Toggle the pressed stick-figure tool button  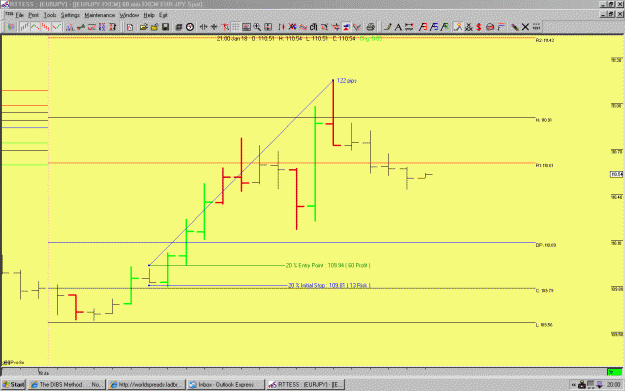(x=458, y=27)
